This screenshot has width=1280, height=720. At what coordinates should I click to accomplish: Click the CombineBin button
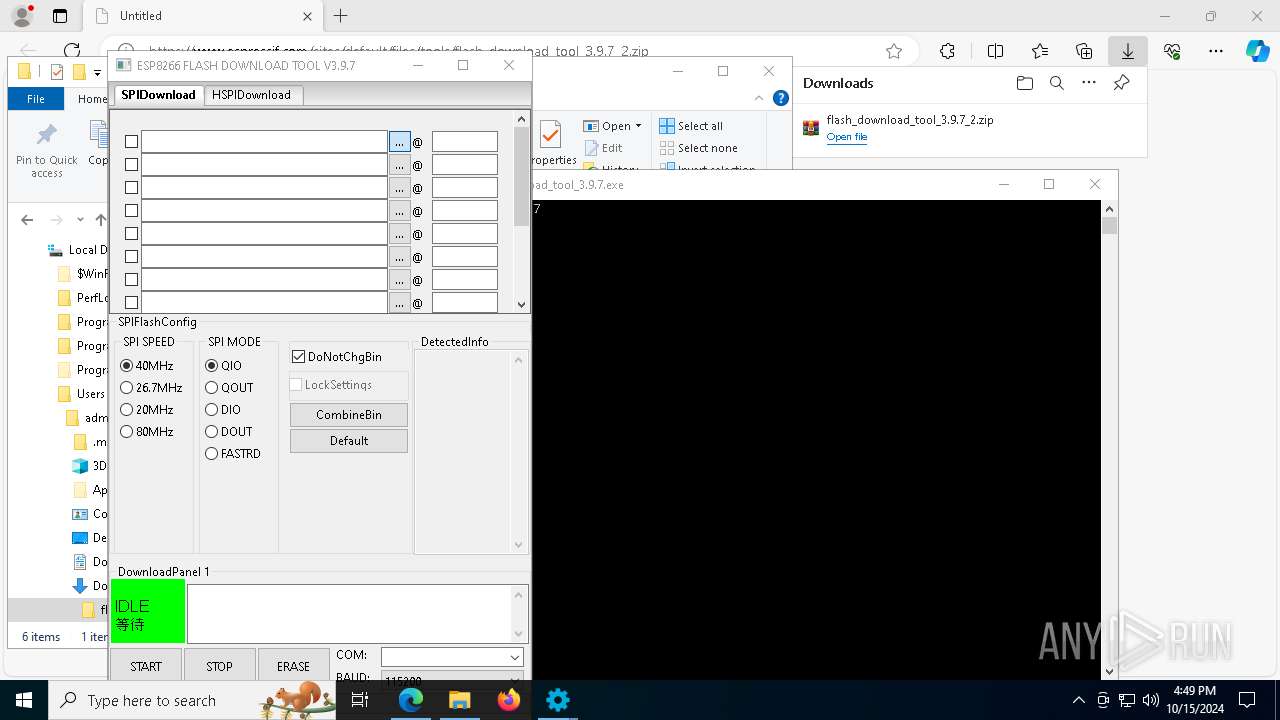coord(349,415)
